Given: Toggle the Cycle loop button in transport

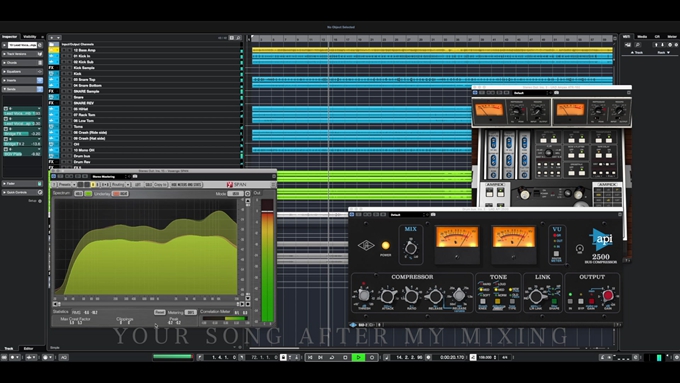Looking at the screenshot, I should 332,357.
